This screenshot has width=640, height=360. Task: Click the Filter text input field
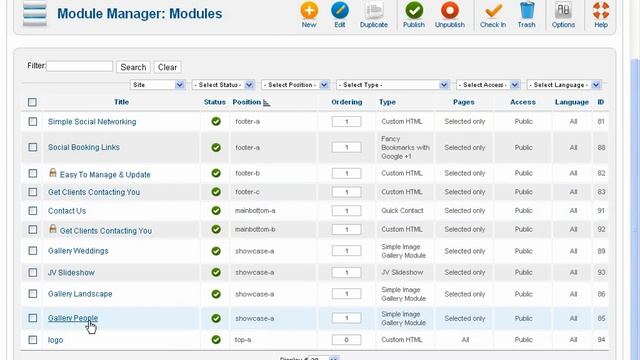tap(80, 66)
